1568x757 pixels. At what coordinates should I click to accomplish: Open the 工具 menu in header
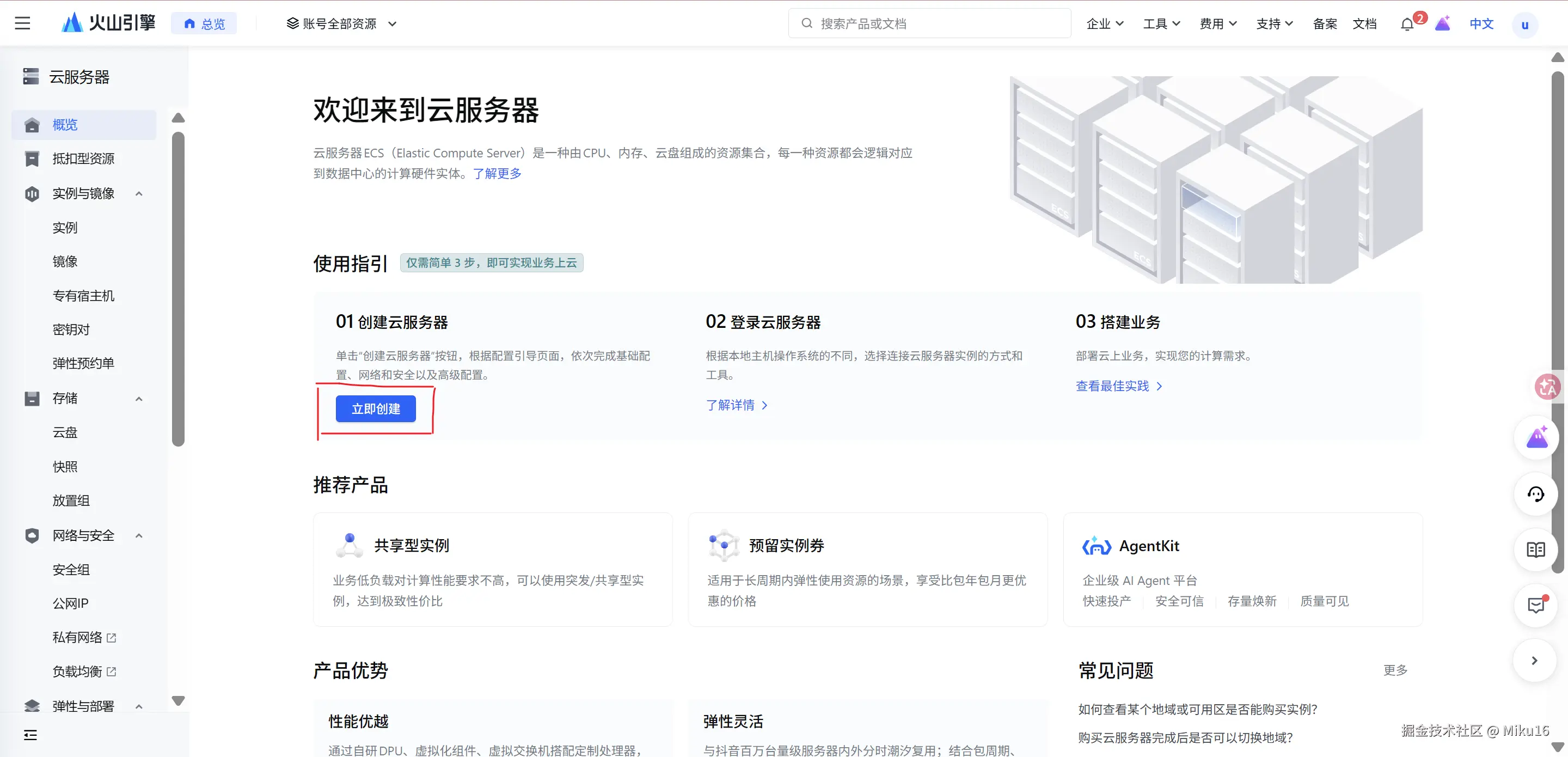1161,24
